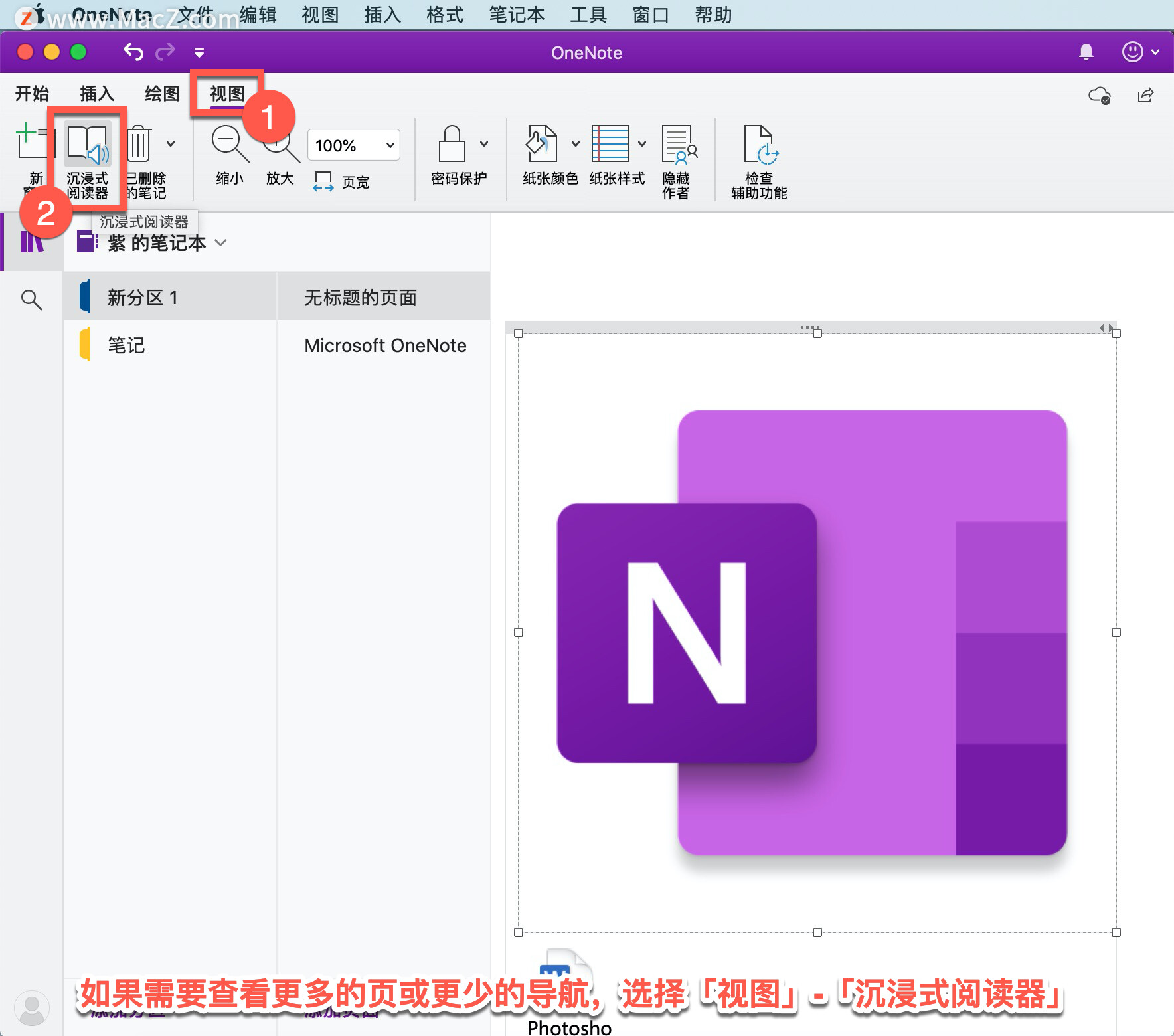The height and width of the screenshot is (1036, 1174).
Task: Select section 新分区 1
Action: tap(170, 297)
